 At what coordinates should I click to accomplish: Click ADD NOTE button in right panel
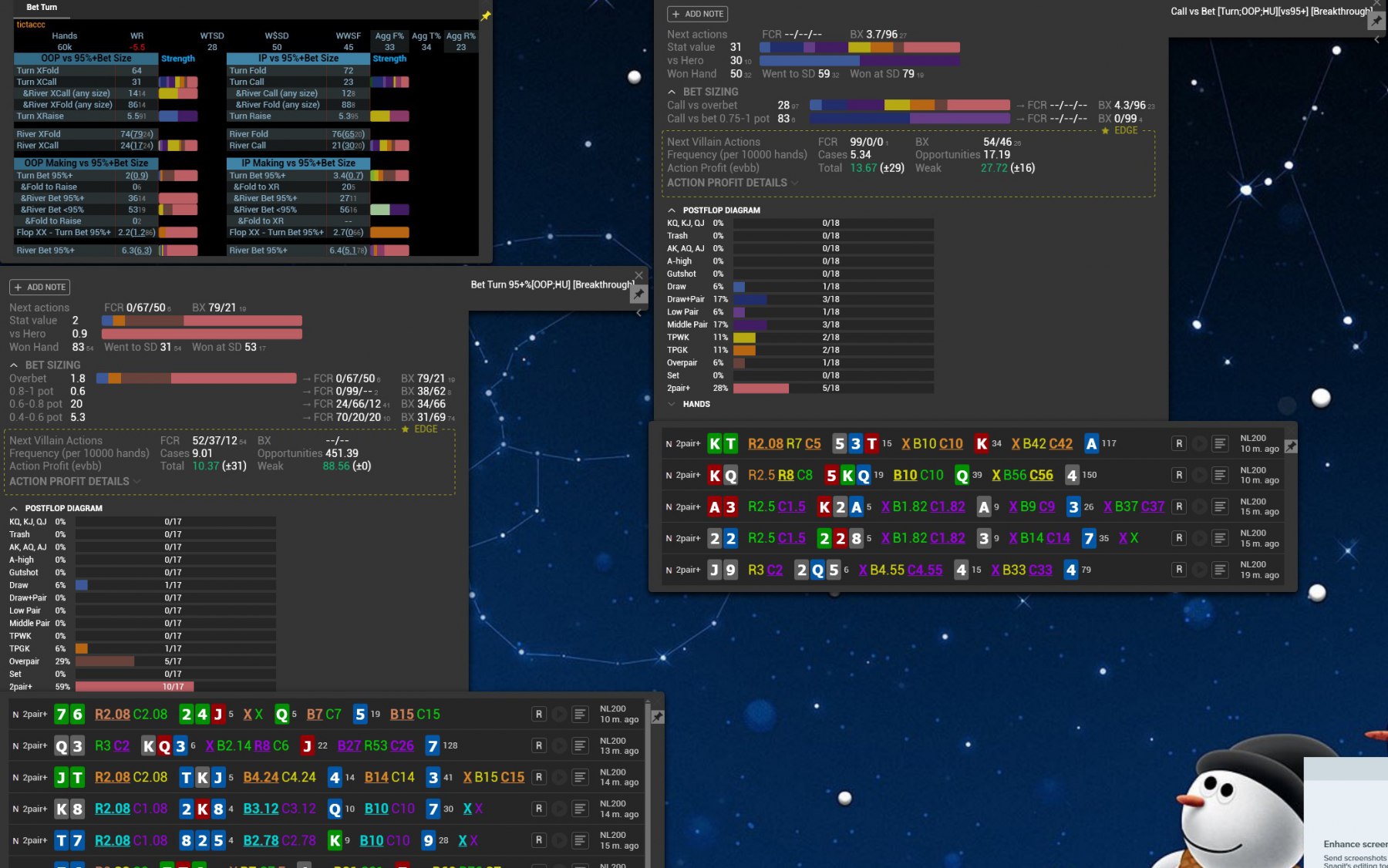coord(697,14)
